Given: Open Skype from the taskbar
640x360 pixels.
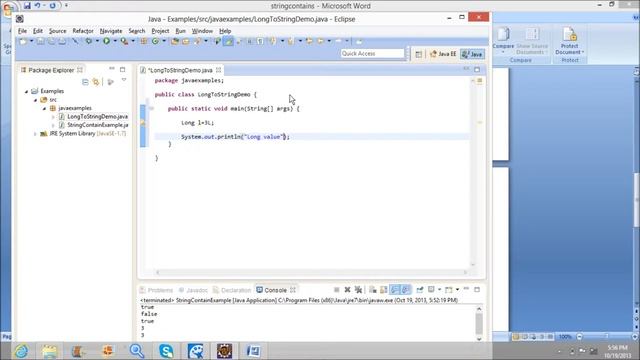Looking at the screenshot, I should [x=166, y=351].
